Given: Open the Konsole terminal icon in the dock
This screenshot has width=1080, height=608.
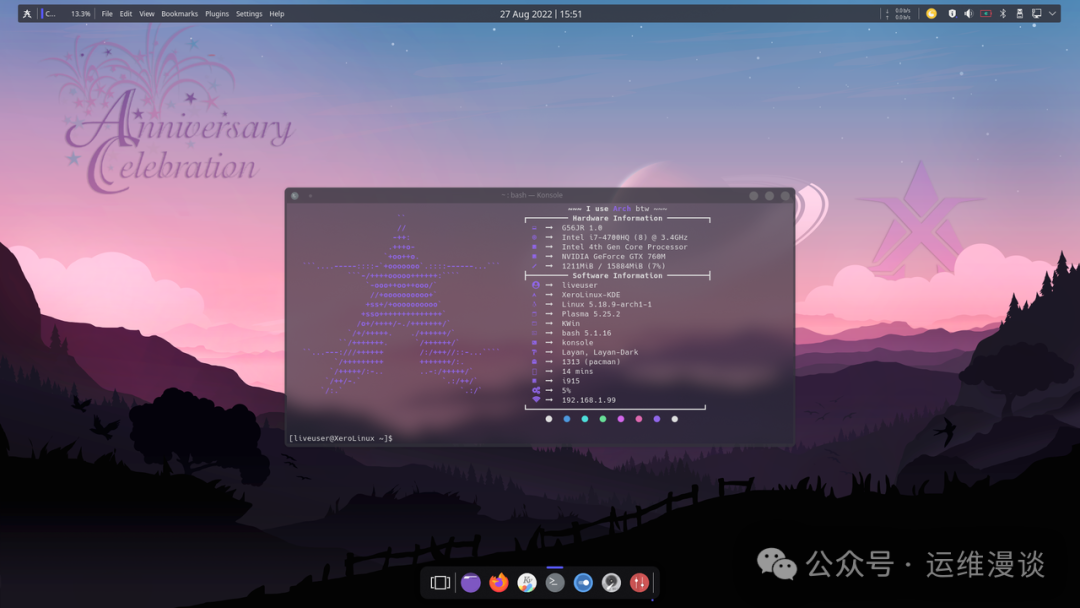Looking at the screenshot, I should pyautogui.click(x=554, y=583).
